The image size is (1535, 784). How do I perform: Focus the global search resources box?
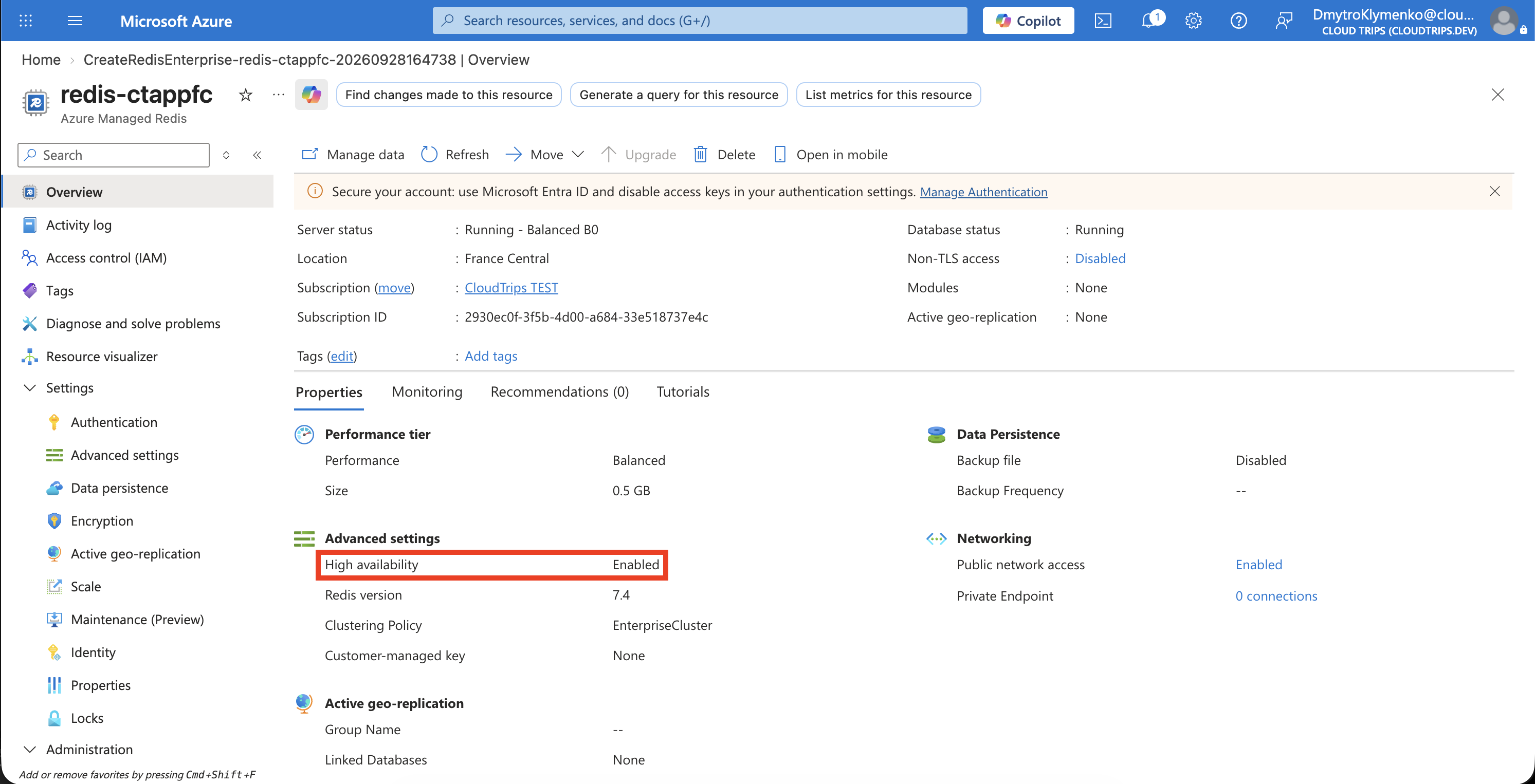pos(700,21)
